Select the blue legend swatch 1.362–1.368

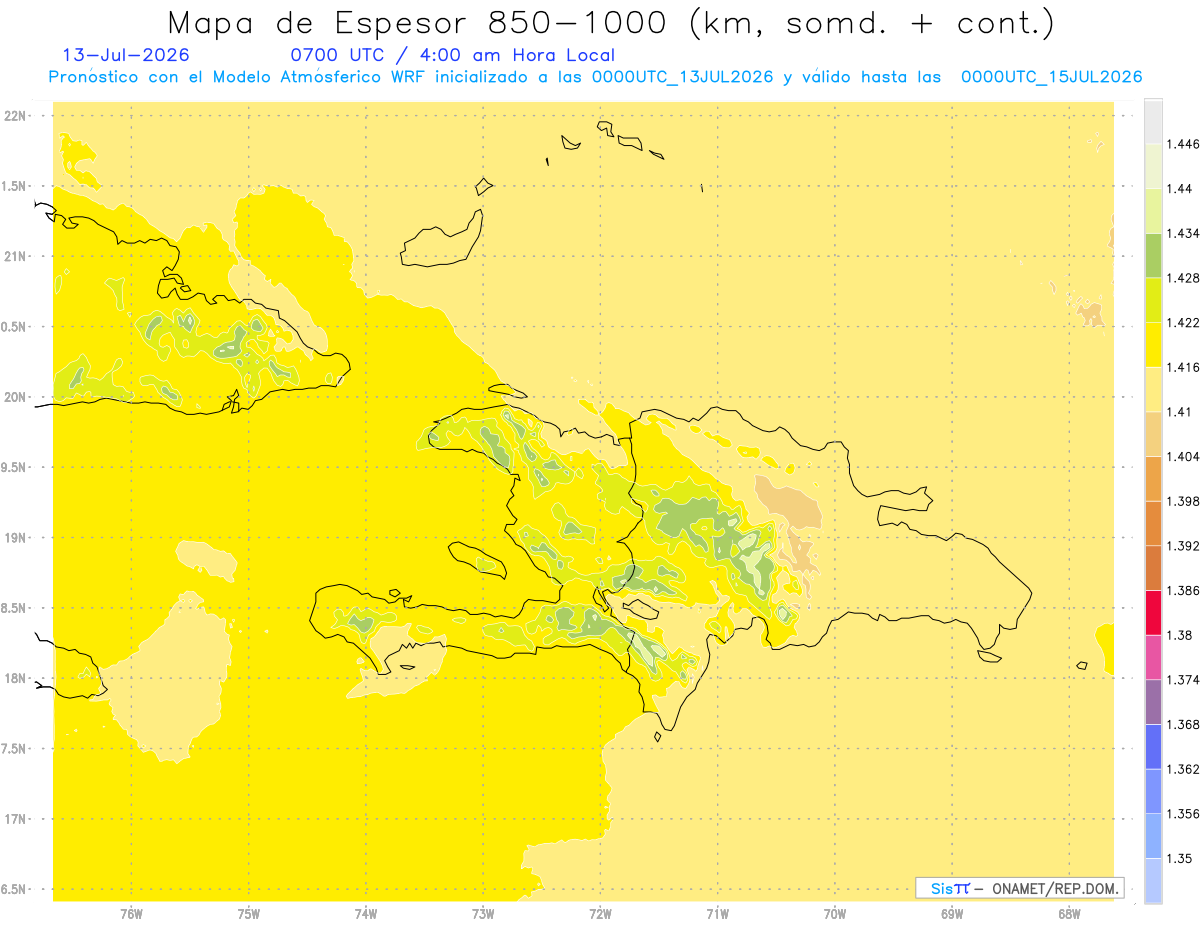(1153, 747)
